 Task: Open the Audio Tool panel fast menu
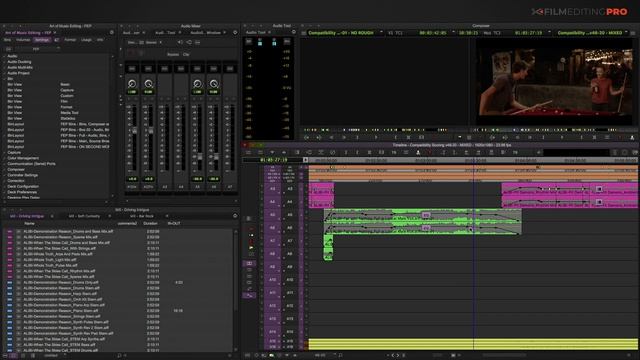(x=293, y=32)
